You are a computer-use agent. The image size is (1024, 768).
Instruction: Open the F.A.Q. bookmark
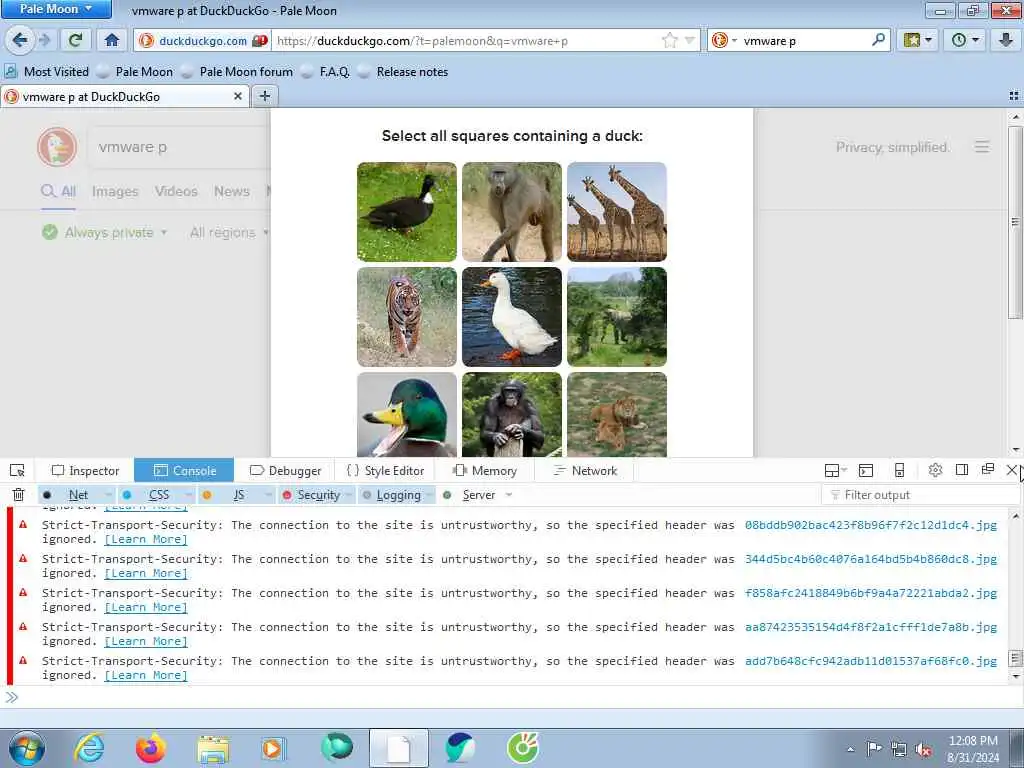pos(325,72)
